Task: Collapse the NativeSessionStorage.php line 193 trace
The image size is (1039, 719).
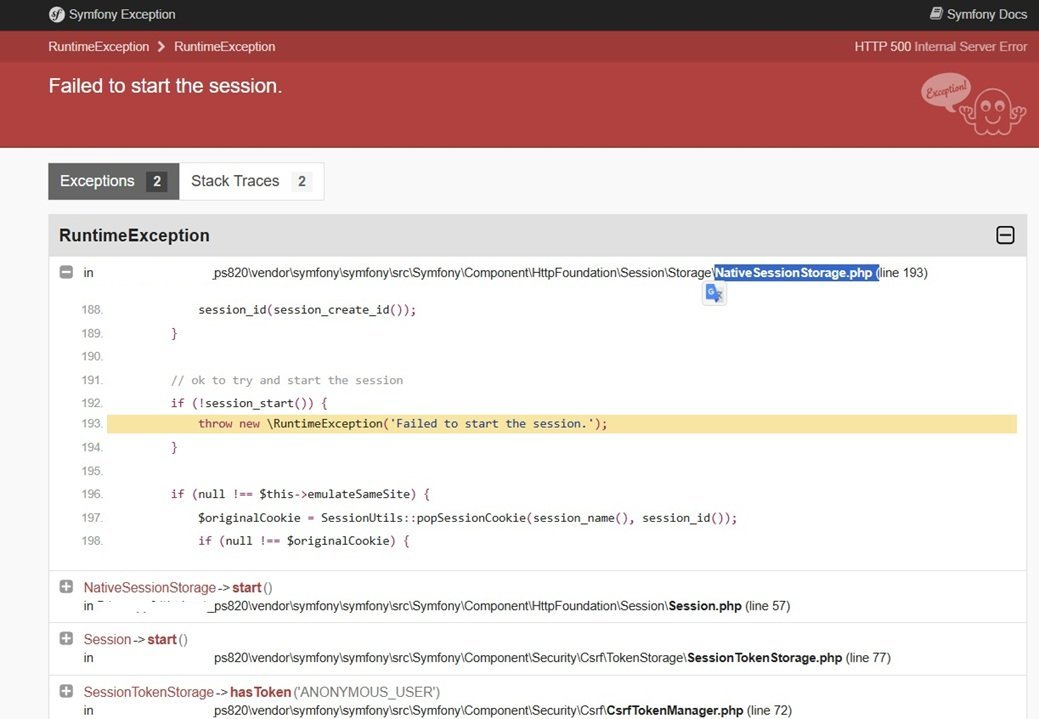Action: [x=66, y=272]
